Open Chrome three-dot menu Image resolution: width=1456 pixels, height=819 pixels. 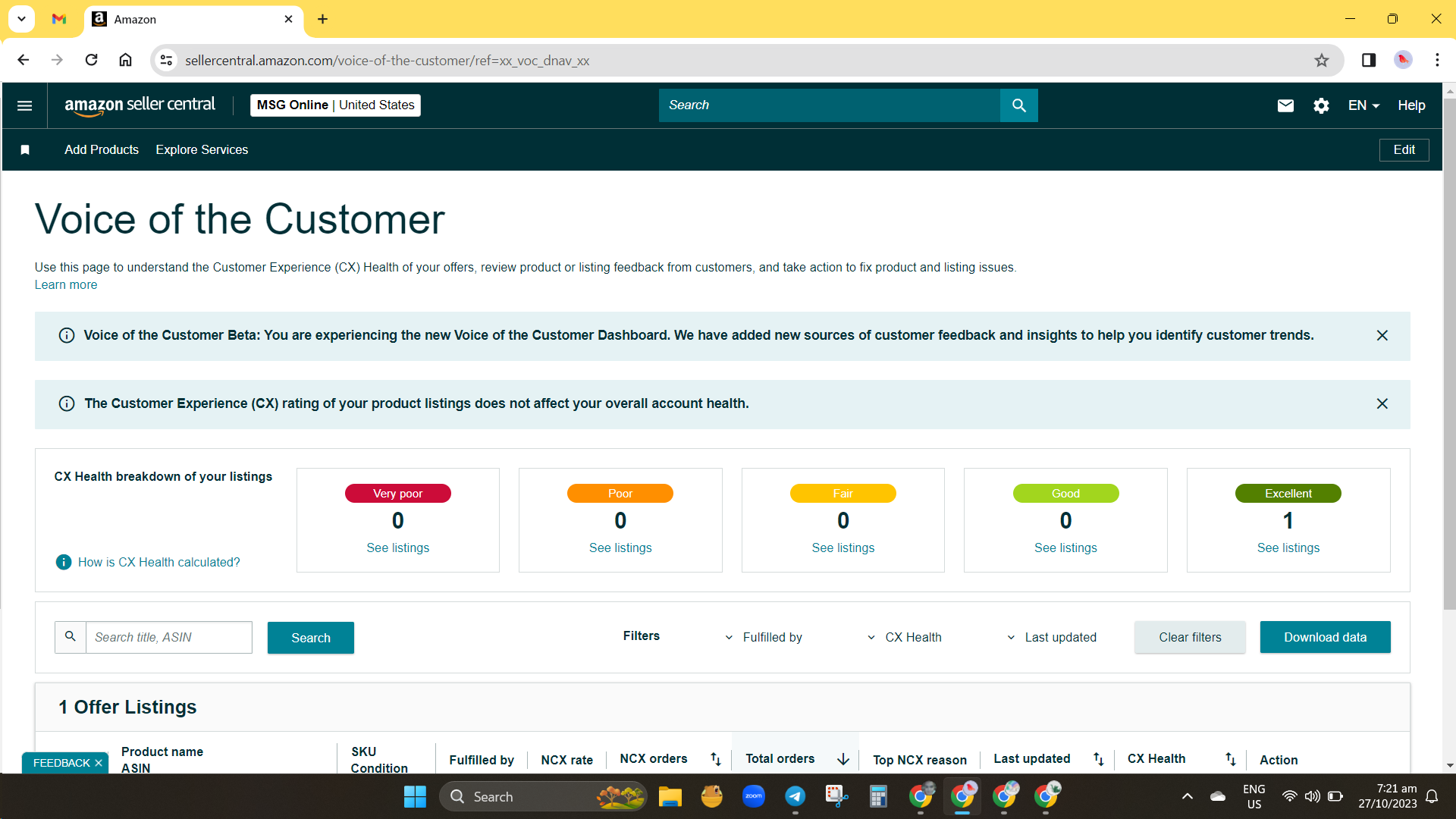[x=1437, y=60]
